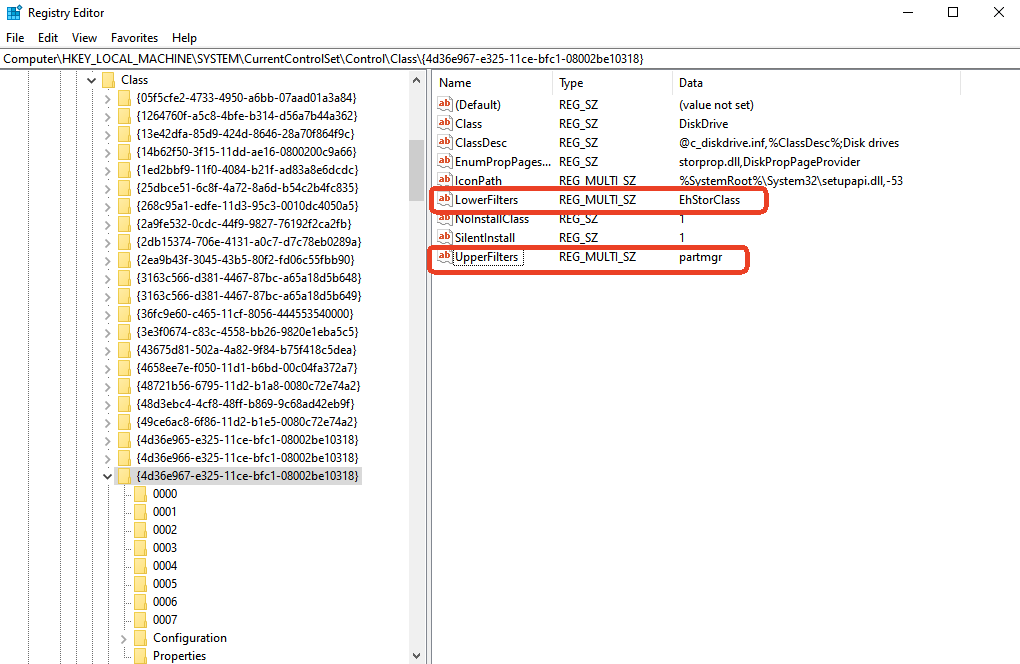Open the UpperFilters value string icon
The width and height of the screenshot is (1020, 664).
[x=443, y=256]
